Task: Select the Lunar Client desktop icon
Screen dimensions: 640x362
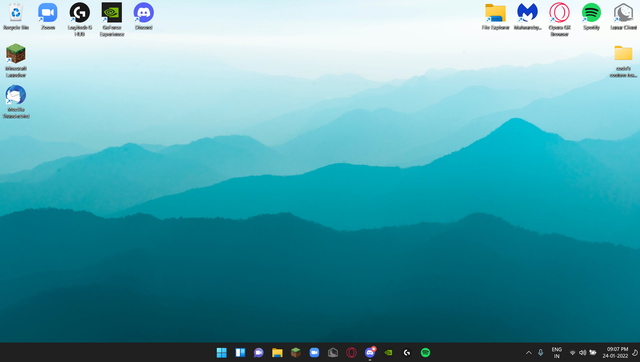Action: tap(623, 17)
